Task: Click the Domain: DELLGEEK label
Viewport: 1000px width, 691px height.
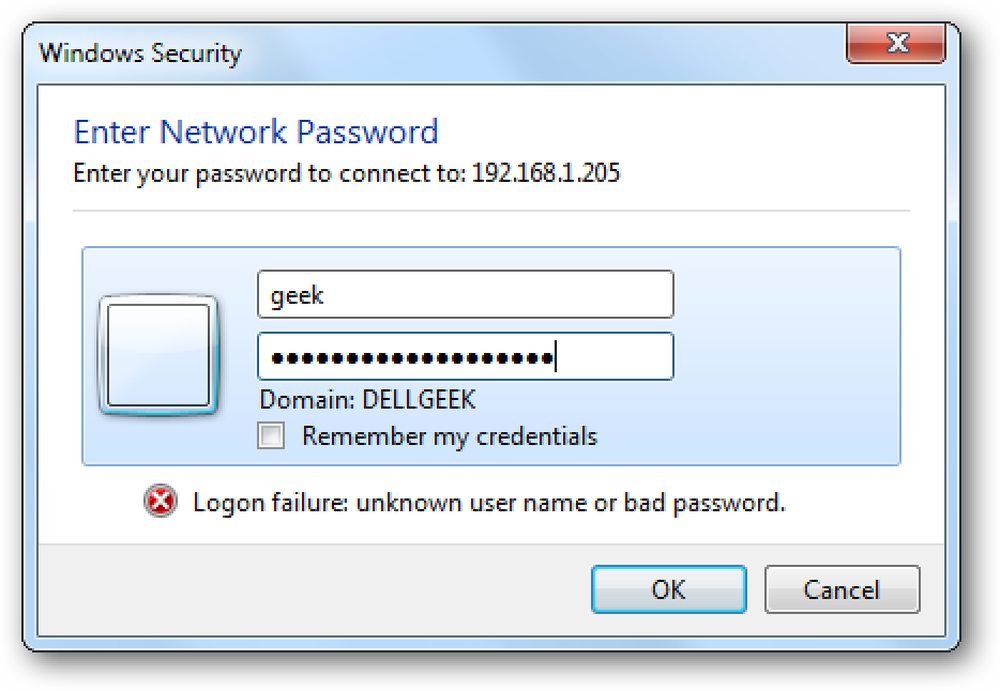Action: 367,400
